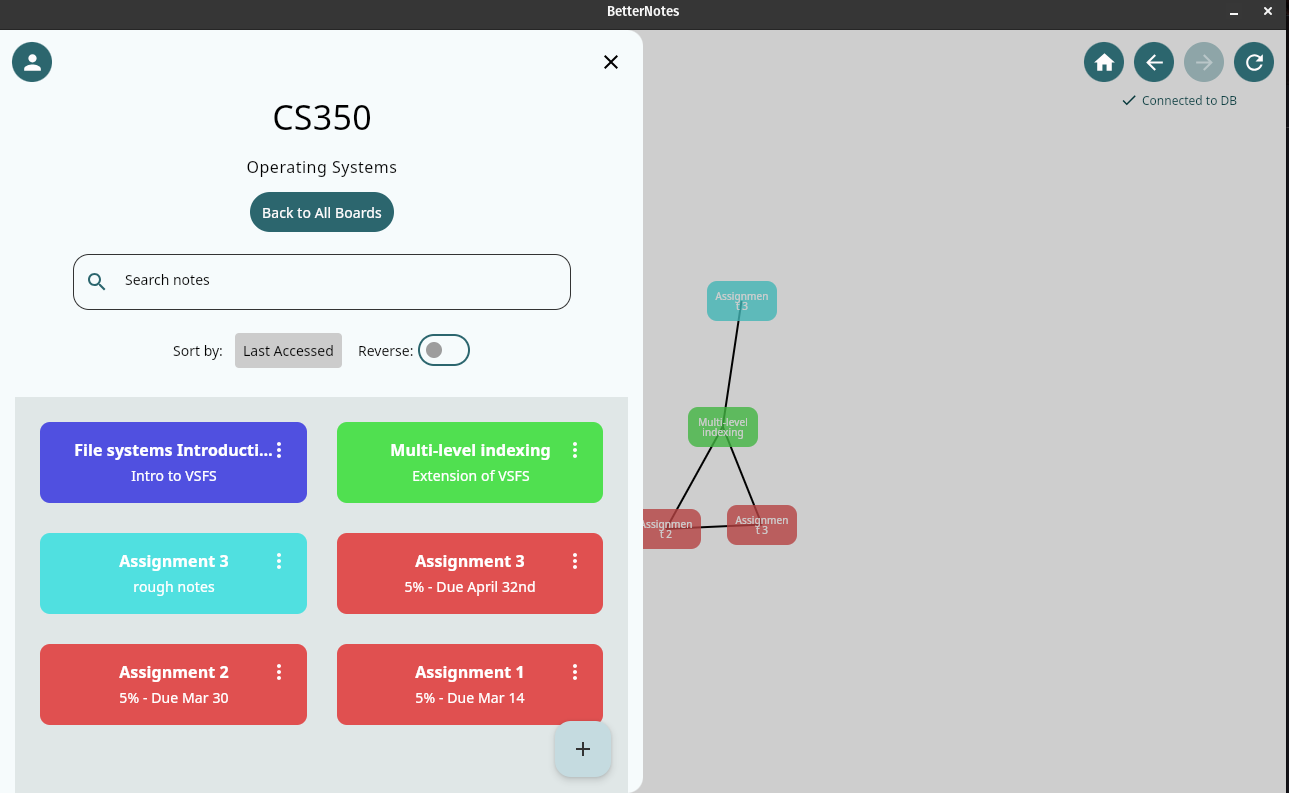
Task: Open the Last Accessed sort dropdown
Action: tap(288, 351)
